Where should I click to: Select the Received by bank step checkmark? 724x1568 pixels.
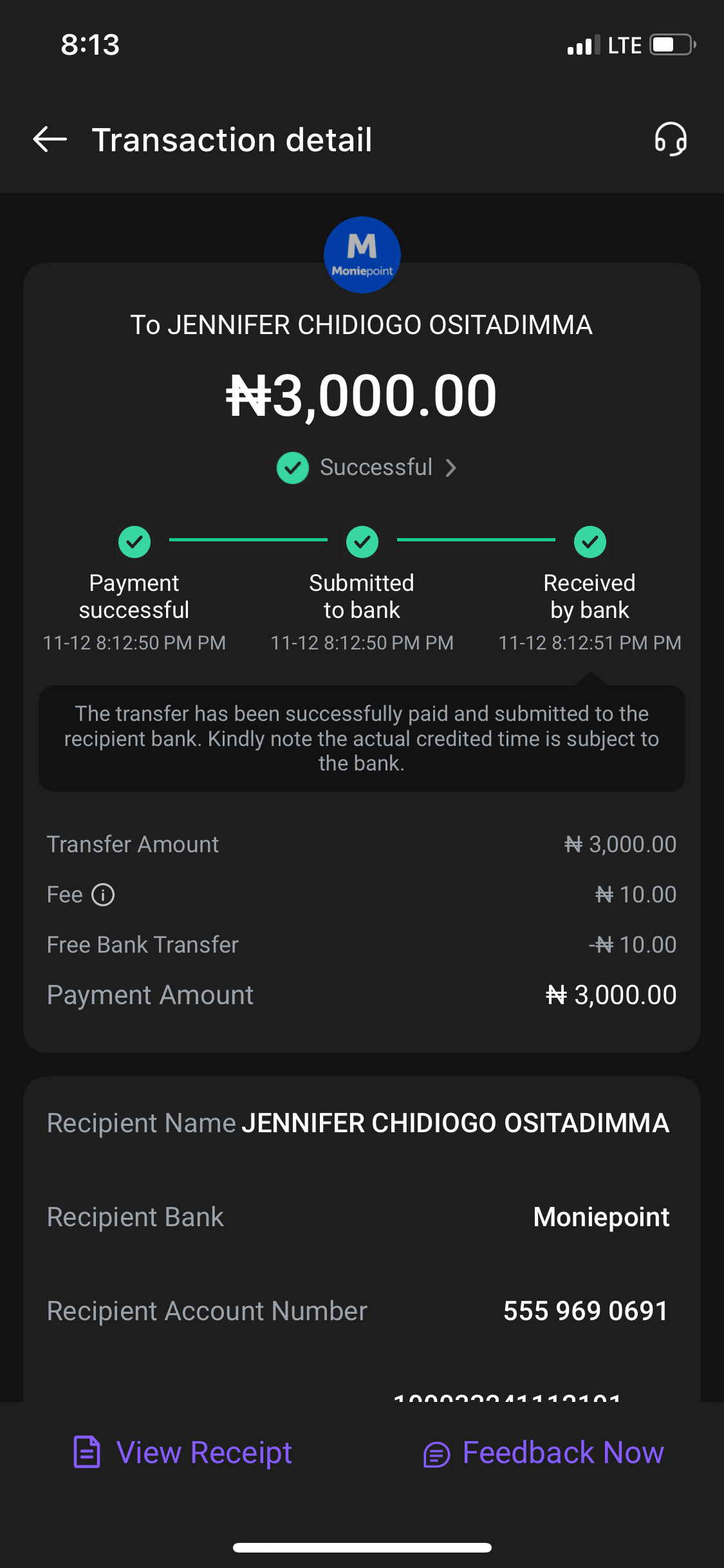pos(590,541)
